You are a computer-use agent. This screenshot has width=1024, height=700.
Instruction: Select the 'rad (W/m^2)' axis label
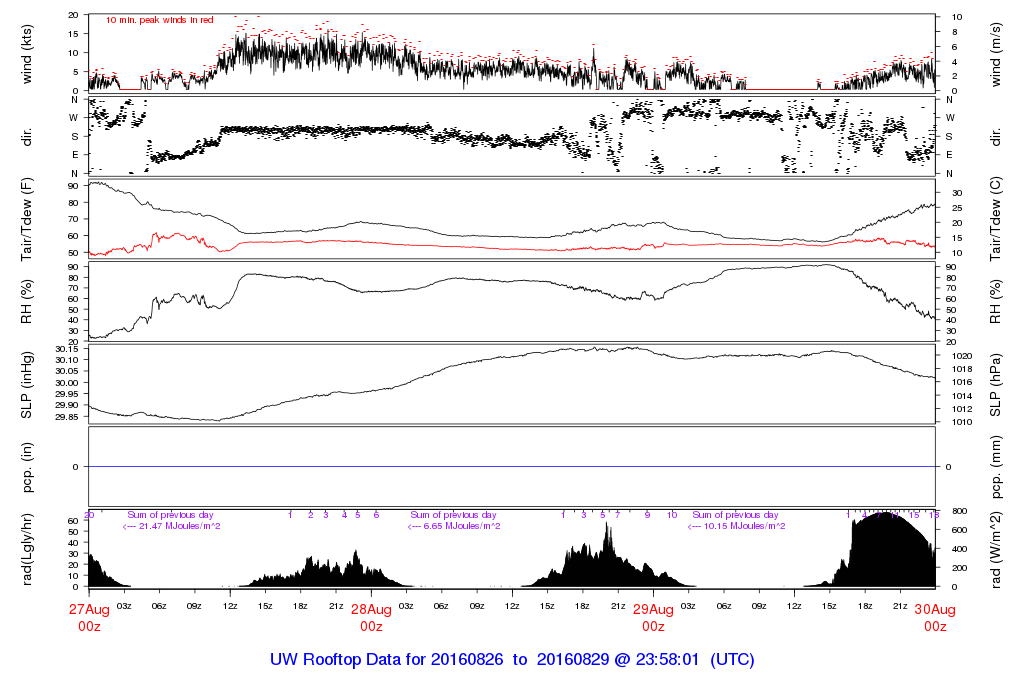[995, 550]
